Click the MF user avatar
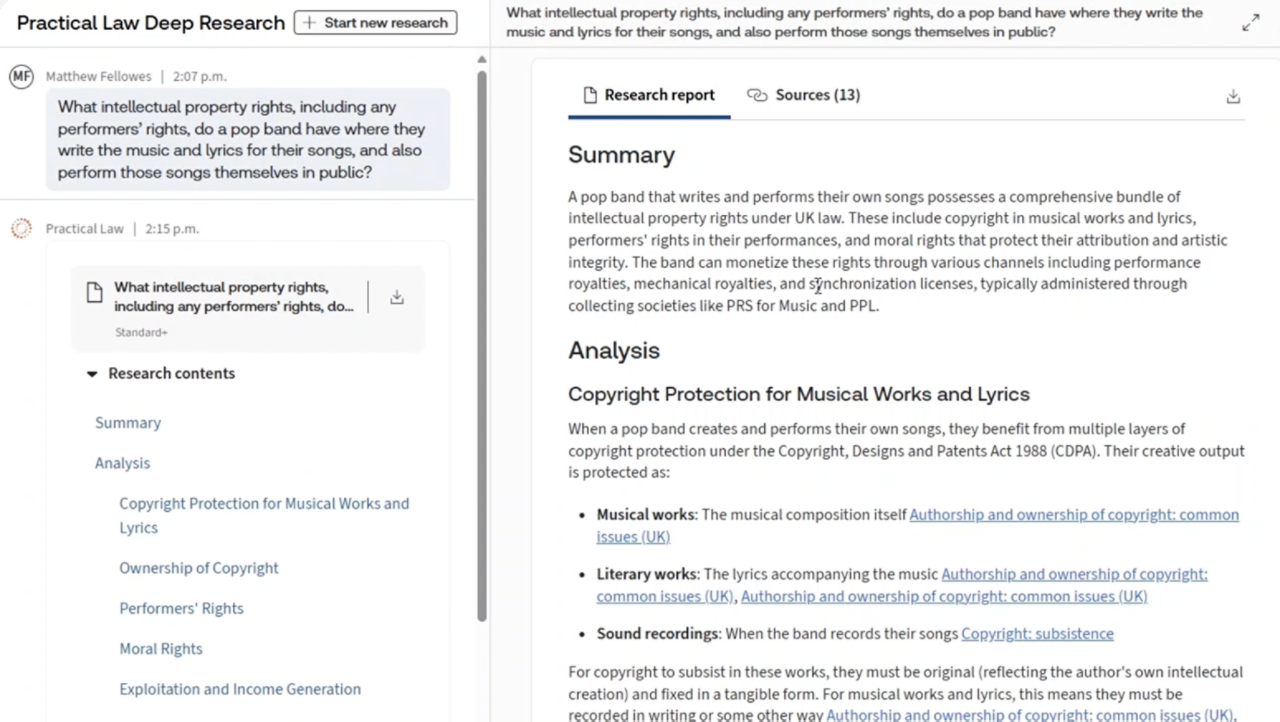Image resolution: width=1280 pixels, height=722 pixels. tap(21, 77)
